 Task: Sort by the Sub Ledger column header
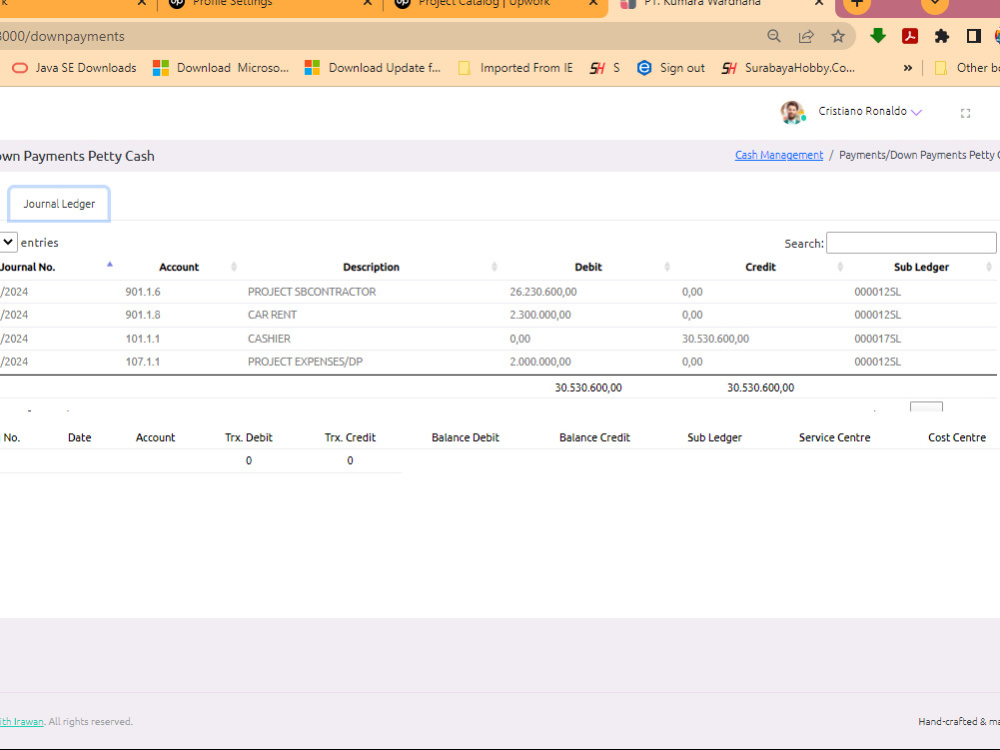[921, 267]
